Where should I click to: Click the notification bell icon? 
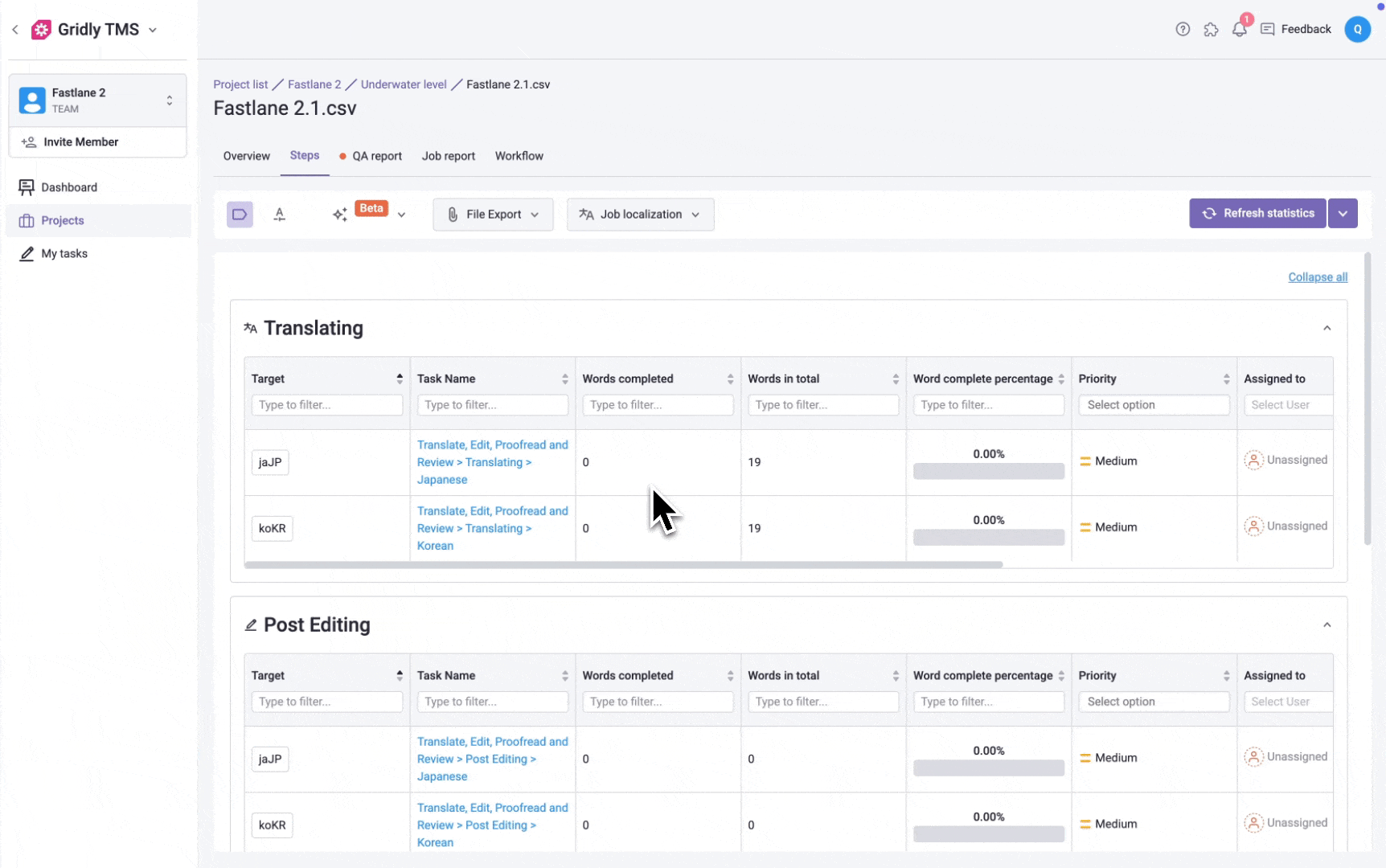[x=1239, y=30]
